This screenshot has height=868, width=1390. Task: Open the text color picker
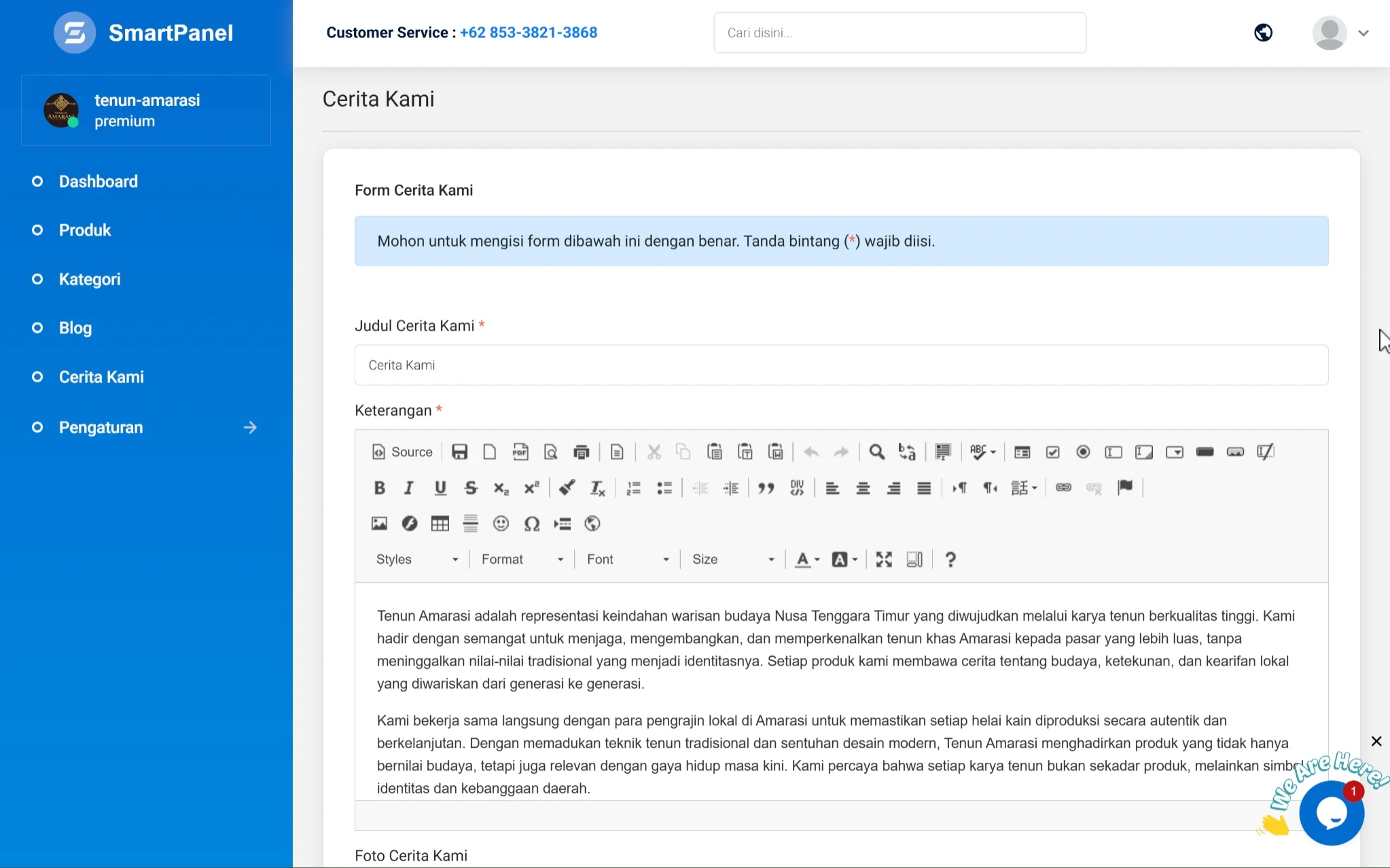click(807, 560)
